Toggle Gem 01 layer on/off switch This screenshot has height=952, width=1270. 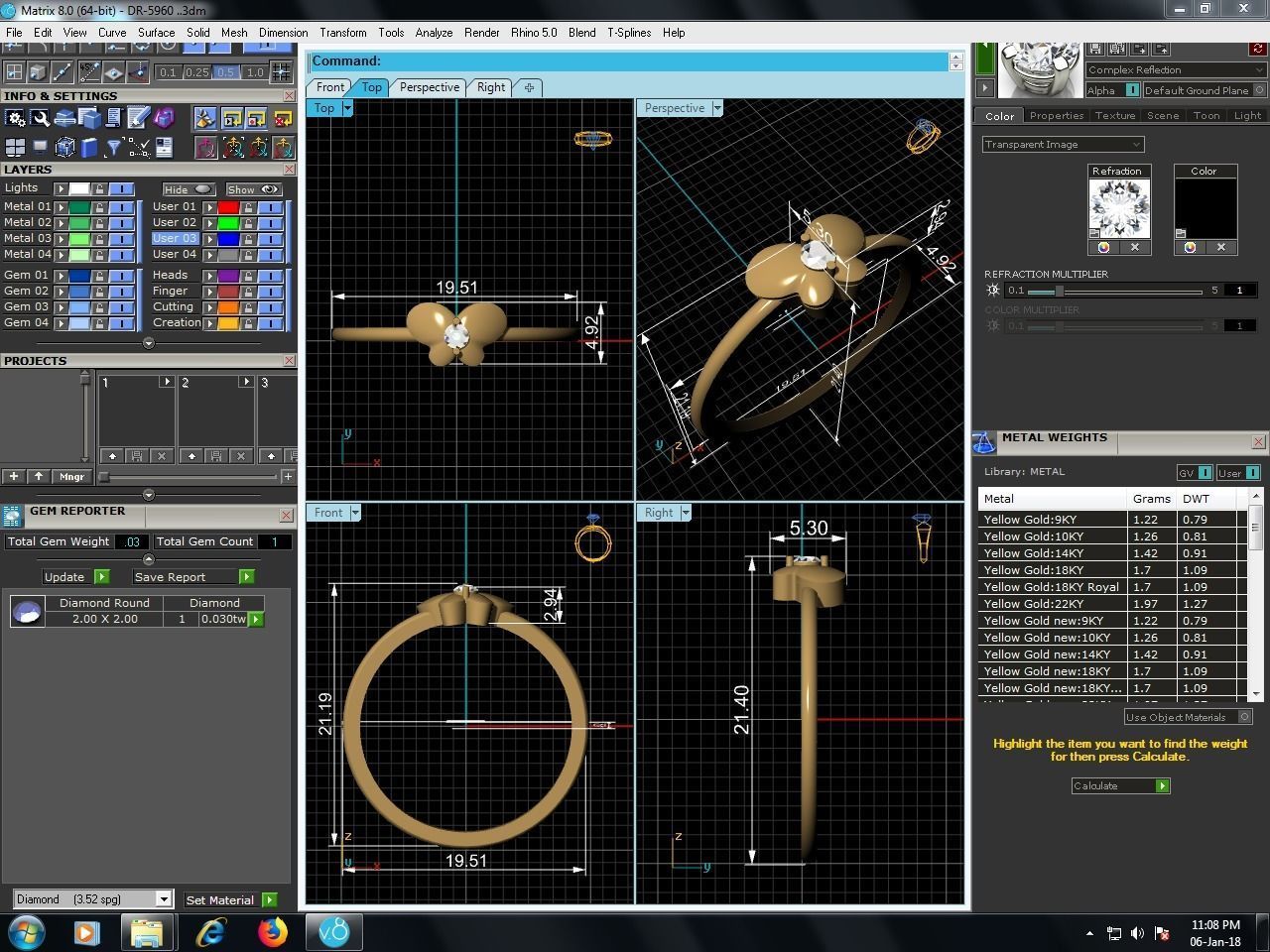point(121,276)
